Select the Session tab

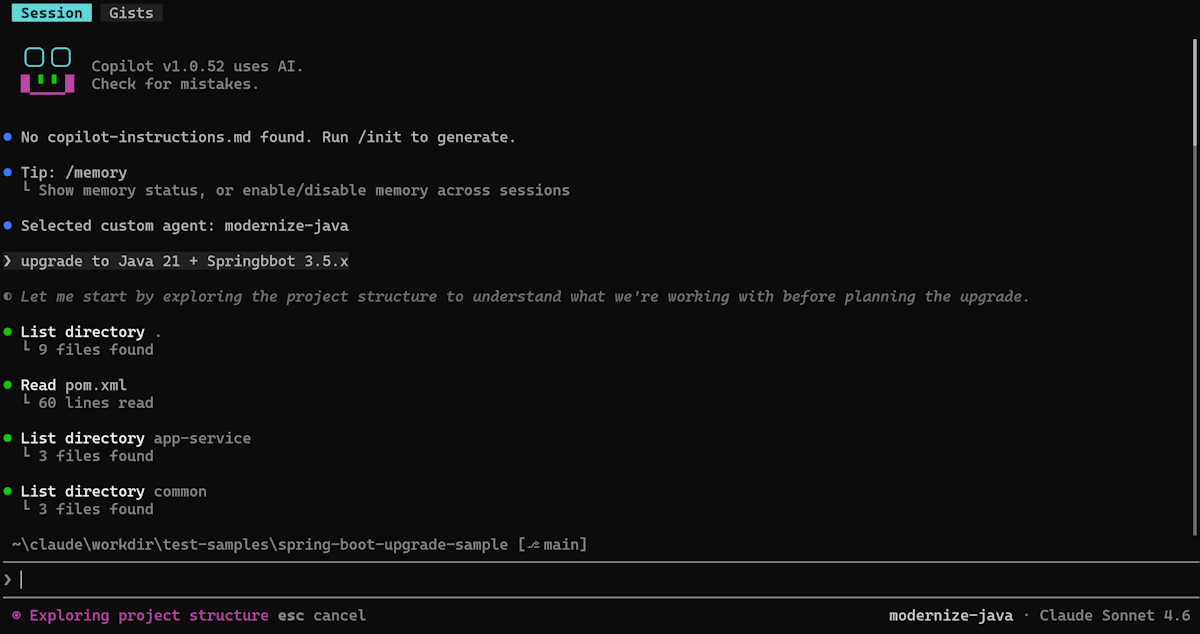tap(52, 13)
